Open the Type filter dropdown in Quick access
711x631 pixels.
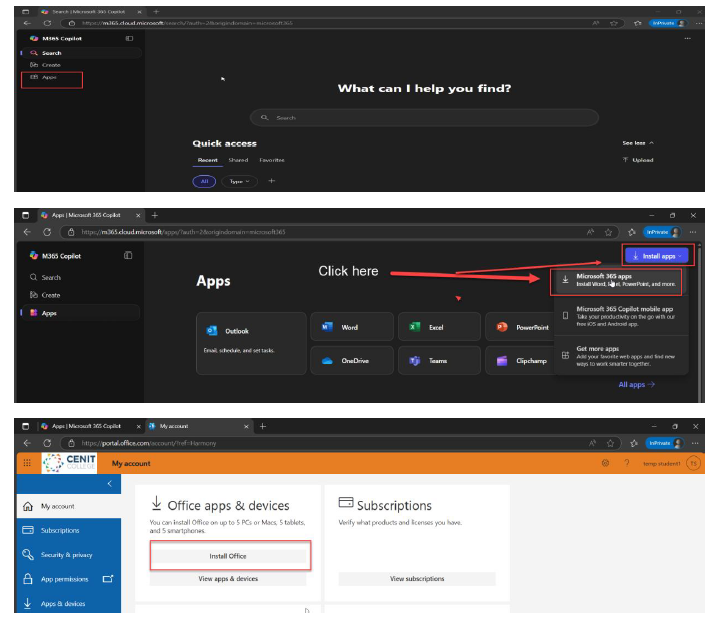click(239, 181)
